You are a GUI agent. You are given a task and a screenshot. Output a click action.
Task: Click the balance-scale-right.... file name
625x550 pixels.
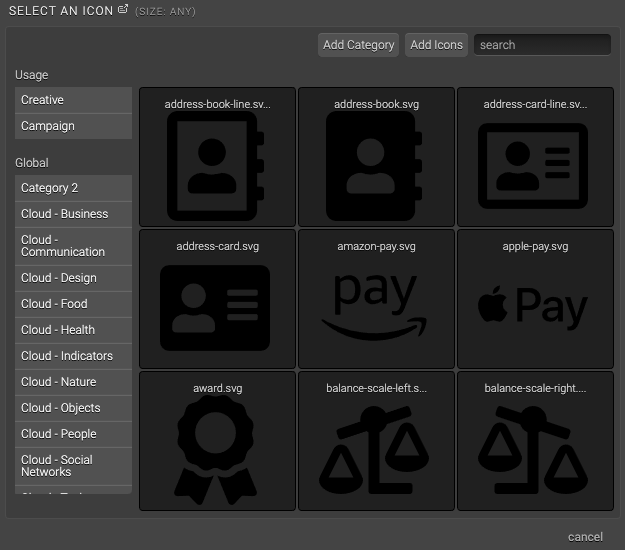point(535,388)
